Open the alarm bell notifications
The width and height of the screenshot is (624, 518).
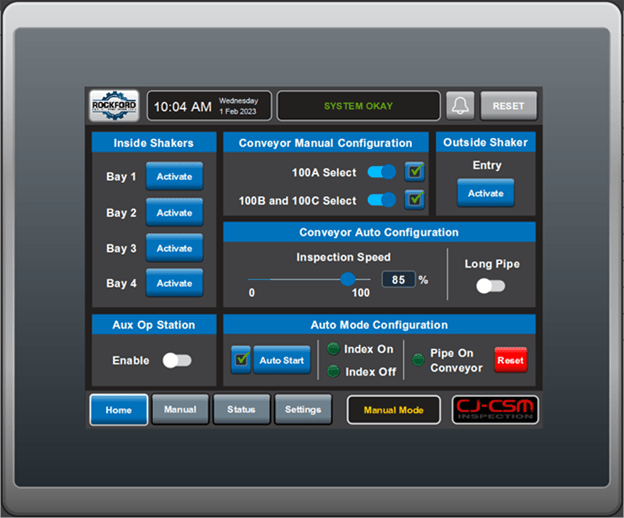tap(460, 105)
